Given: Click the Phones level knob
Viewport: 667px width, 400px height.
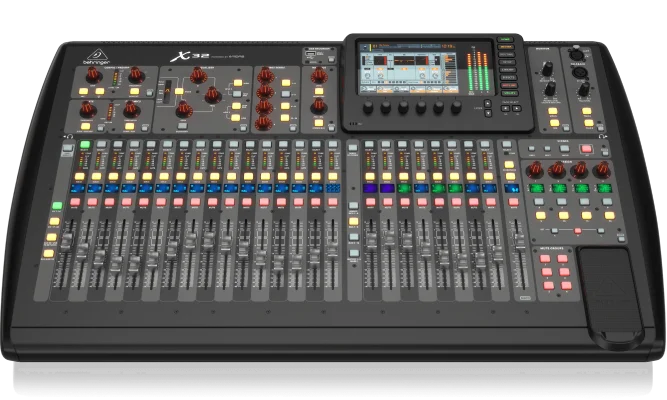Looking at the screenshot, I should (550, 89).
